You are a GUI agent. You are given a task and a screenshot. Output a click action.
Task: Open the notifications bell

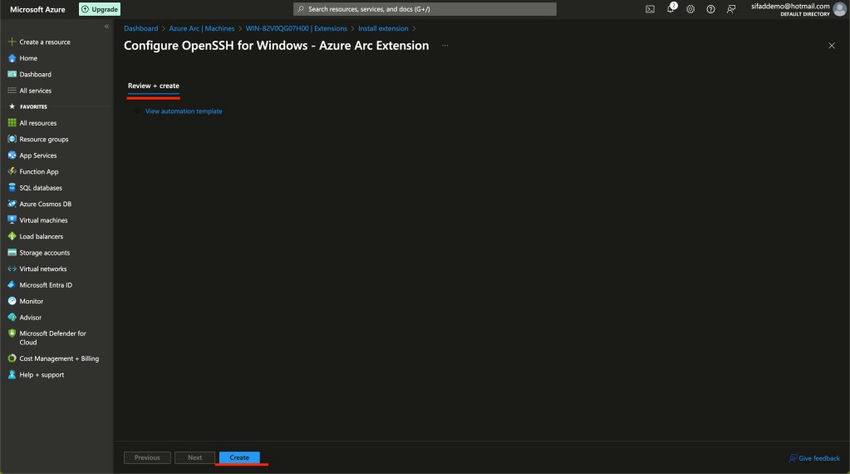[671, 9]
